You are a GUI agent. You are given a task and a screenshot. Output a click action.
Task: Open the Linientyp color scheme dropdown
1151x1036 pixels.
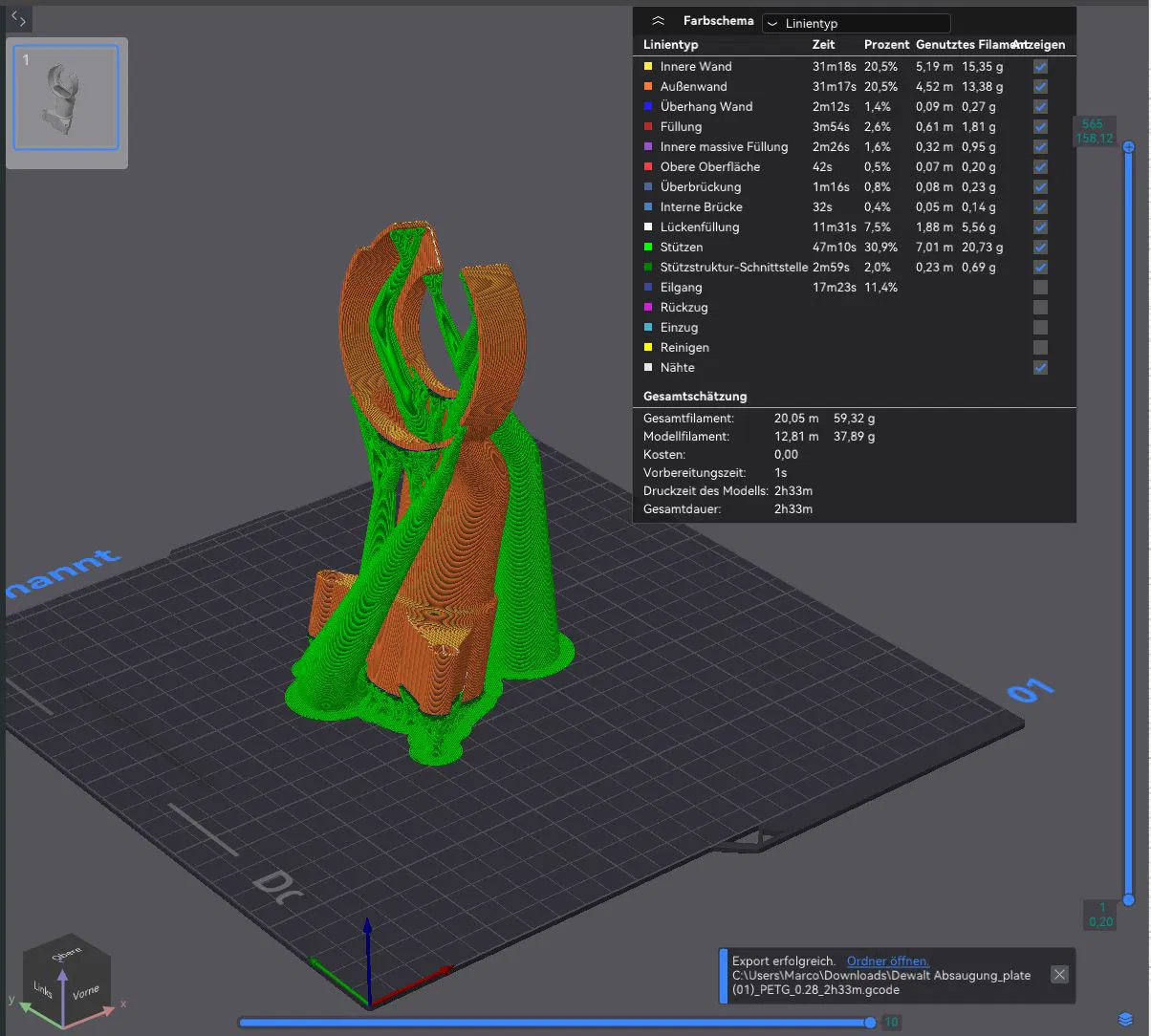pyautogui.click(x=856, y=23)
